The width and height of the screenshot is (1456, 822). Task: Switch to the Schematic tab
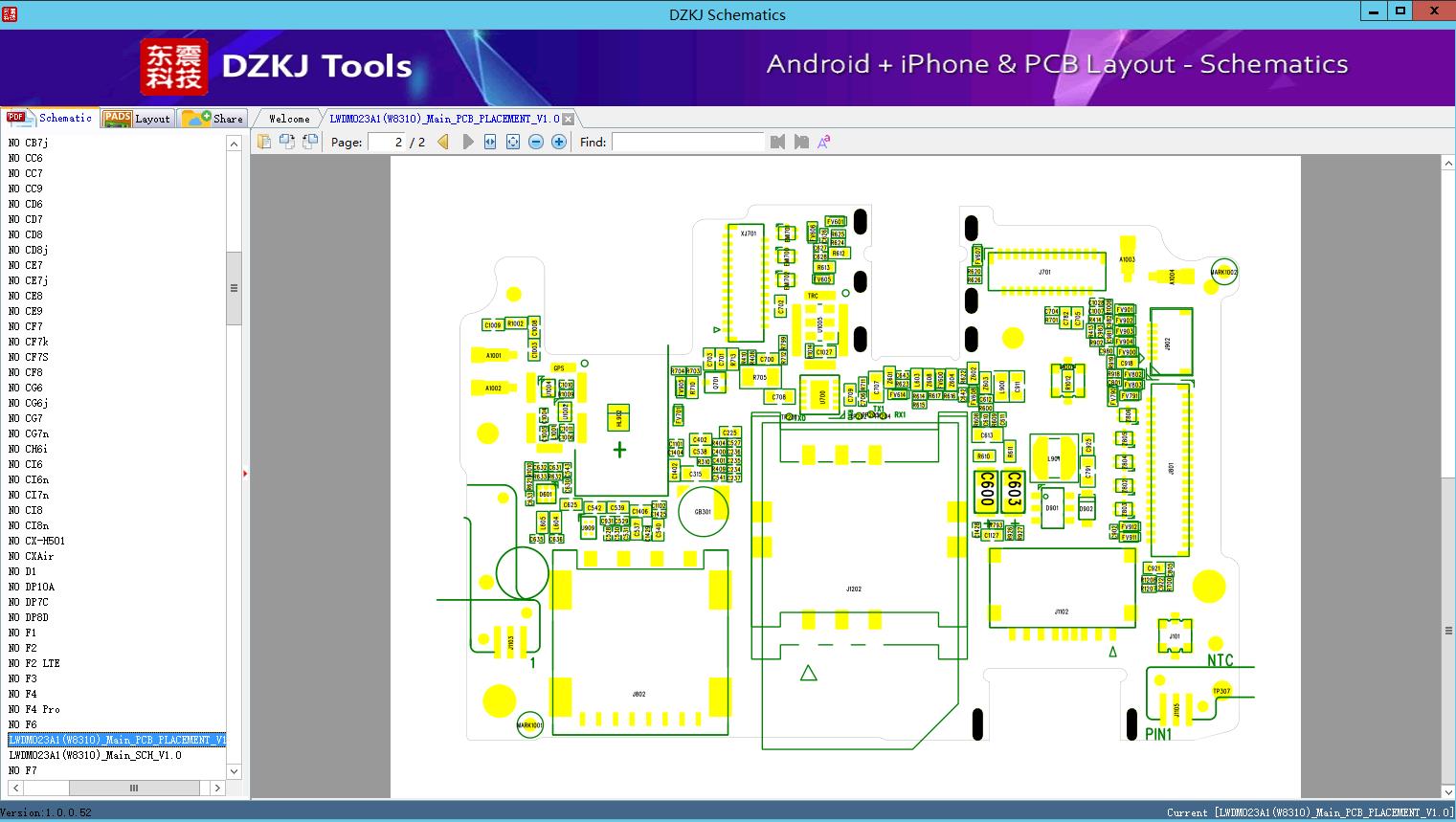[50, 118]
